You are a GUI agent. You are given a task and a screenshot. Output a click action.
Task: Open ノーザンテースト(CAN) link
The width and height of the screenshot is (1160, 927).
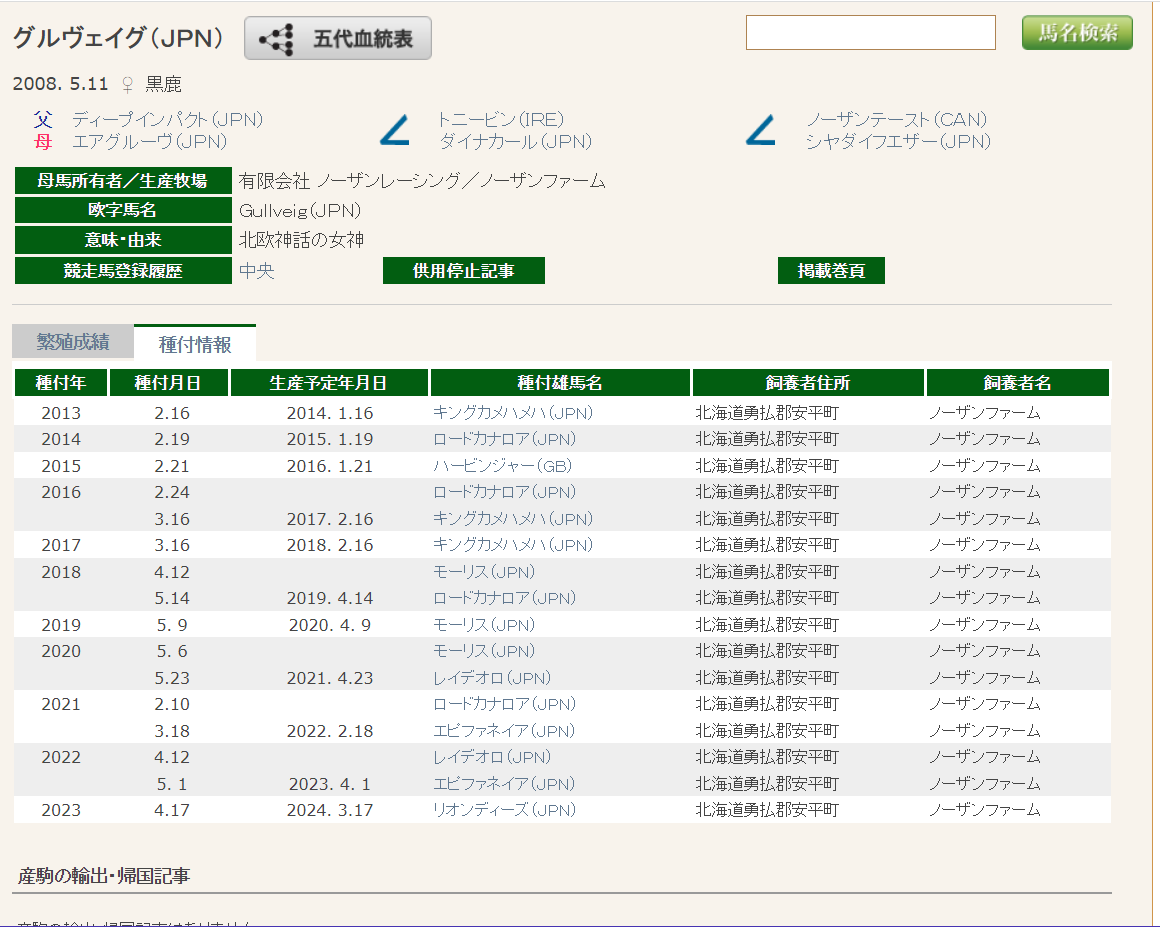point(896,120)
